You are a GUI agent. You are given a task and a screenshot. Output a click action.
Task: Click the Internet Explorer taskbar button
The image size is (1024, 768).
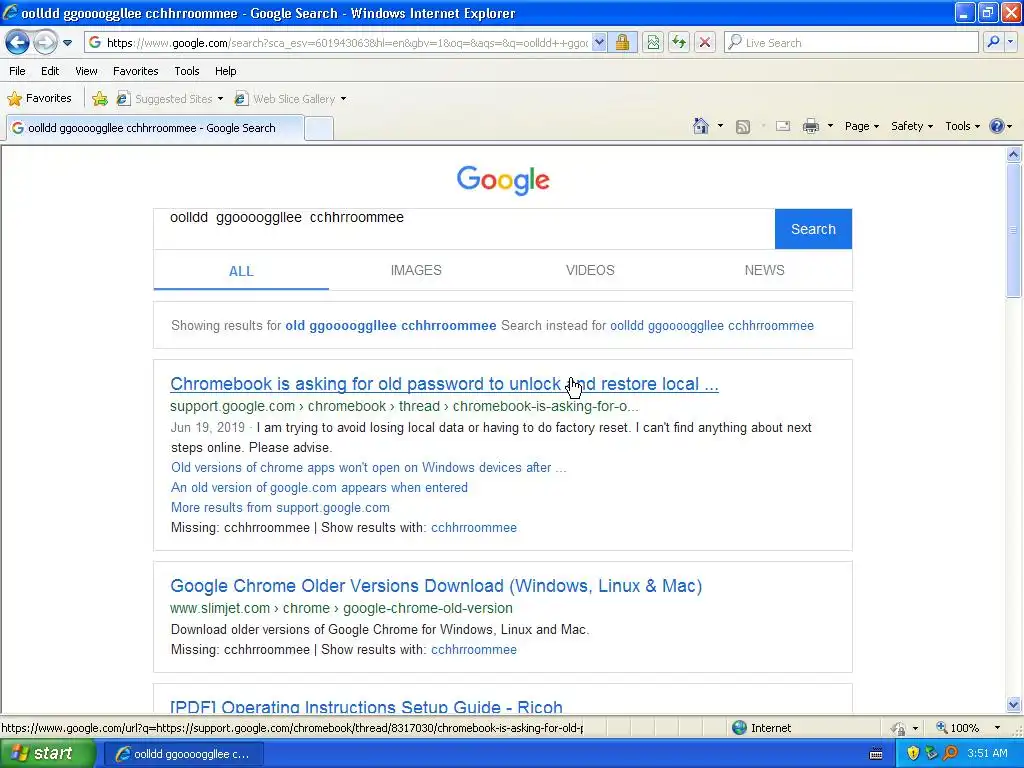pyautogui.click(x=183, y=754)
